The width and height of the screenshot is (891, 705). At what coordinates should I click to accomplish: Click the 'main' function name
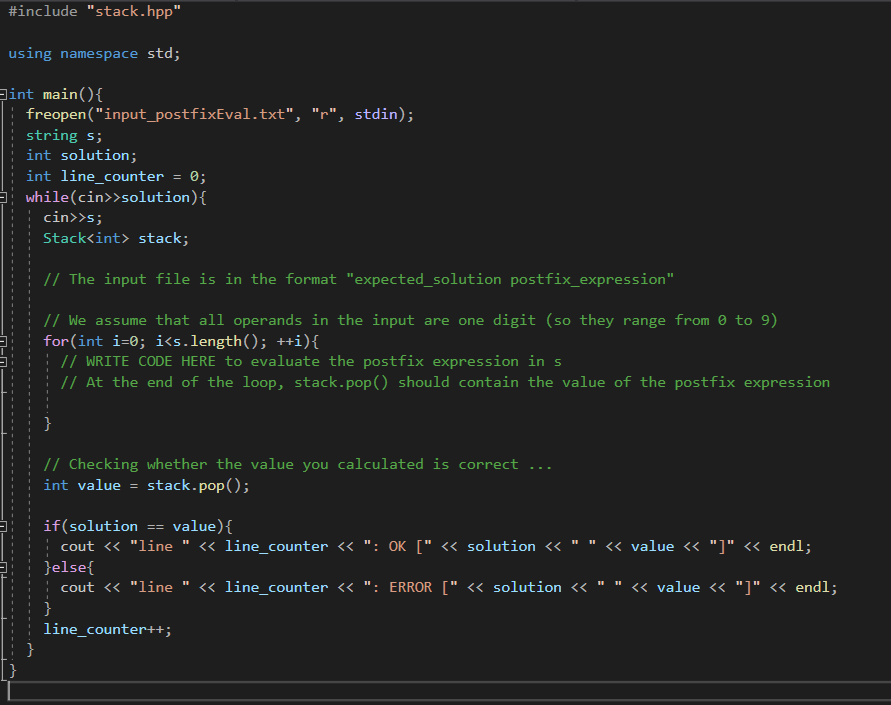click(x=60, y=94)
